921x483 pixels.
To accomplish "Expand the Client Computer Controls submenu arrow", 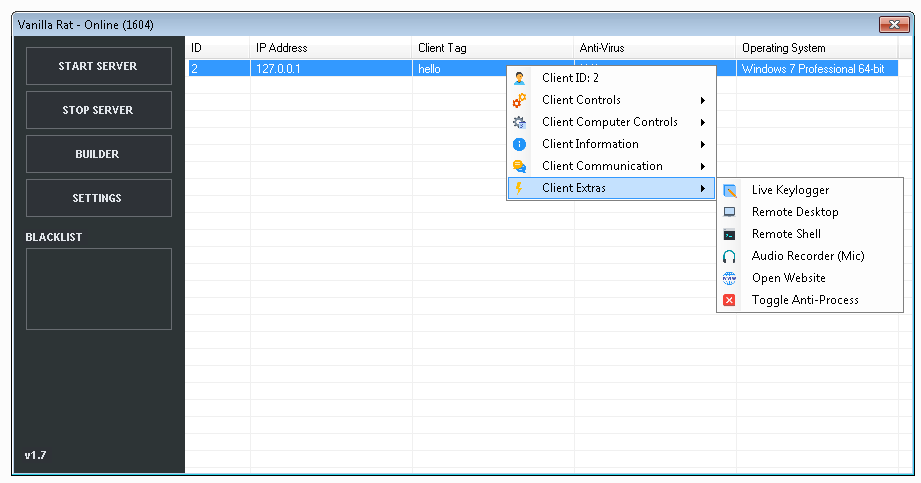I will tap(703, 122).
